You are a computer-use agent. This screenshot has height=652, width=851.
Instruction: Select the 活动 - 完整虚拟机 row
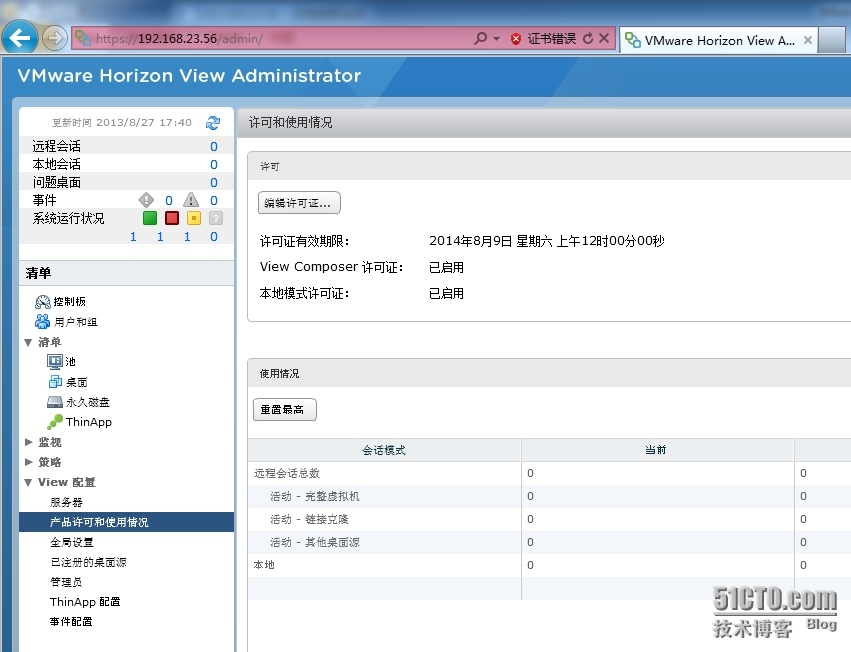(x=549, y=496)
